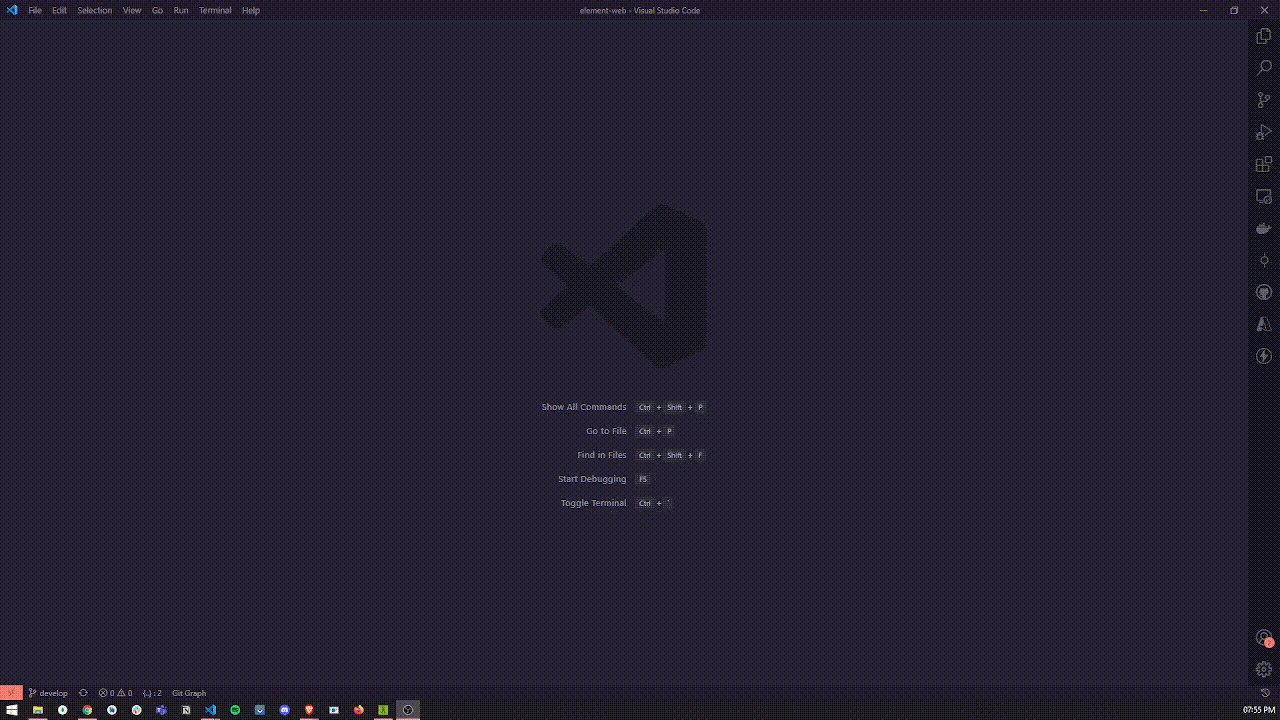Screen dimensions: 1280x720
Task: Open Google Chrome from the taskbar
Action: [87, 710]
